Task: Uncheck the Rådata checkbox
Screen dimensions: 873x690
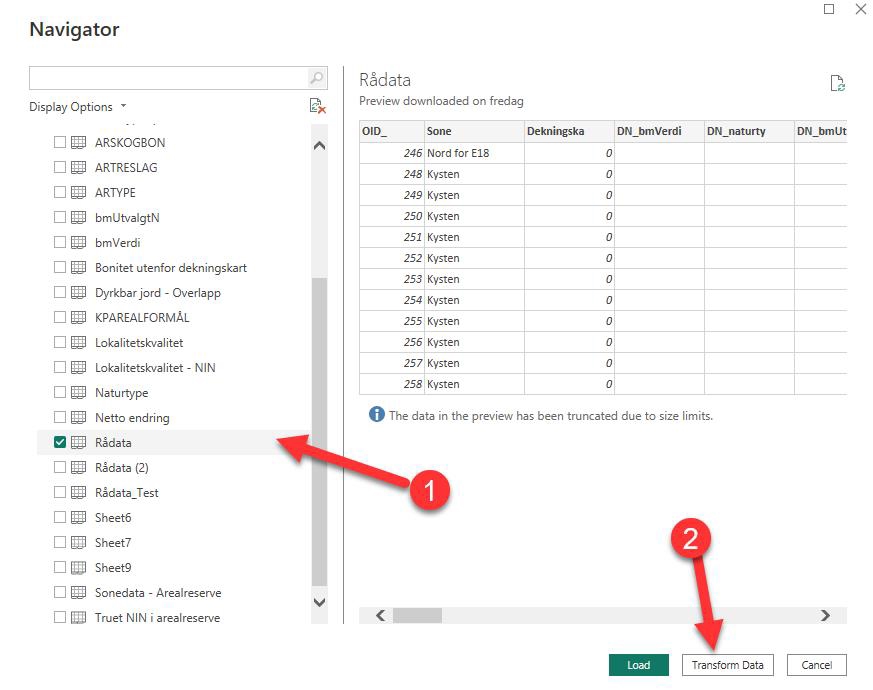Action: click(x=60, y=442)
